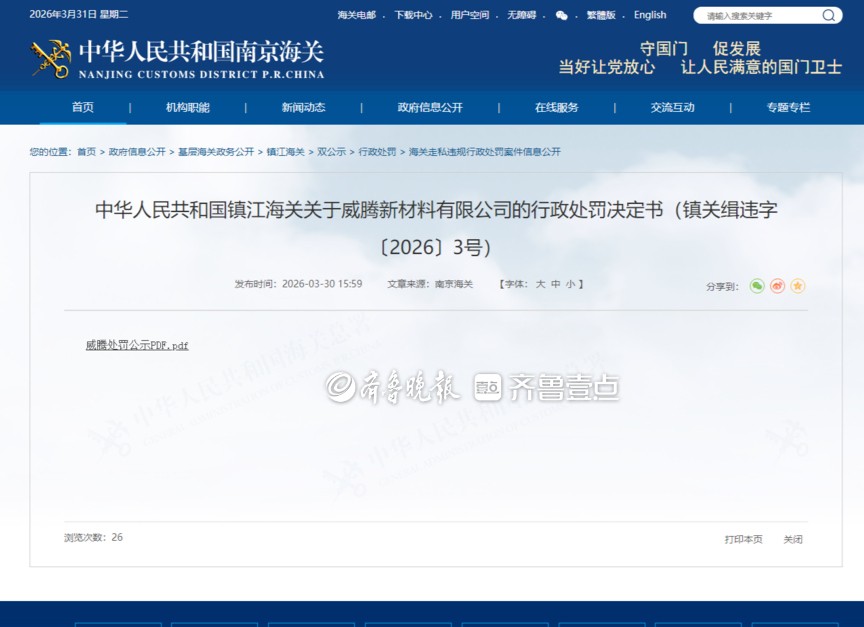The height and width of the screenshot is (627, 864).
Task: Open the 机构职能 navigation menu
Action: pyautogui.click(x=187, y=108)
